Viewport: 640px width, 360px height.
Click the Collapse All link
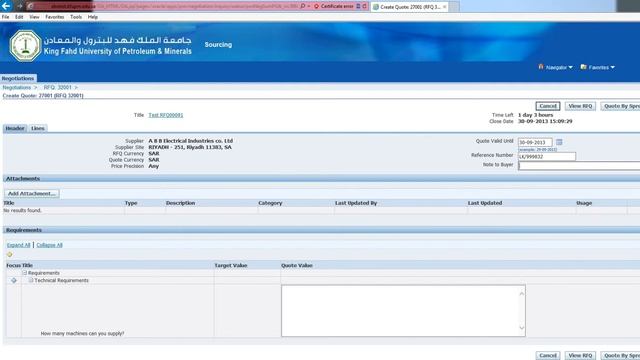click(x=49, y=245)
